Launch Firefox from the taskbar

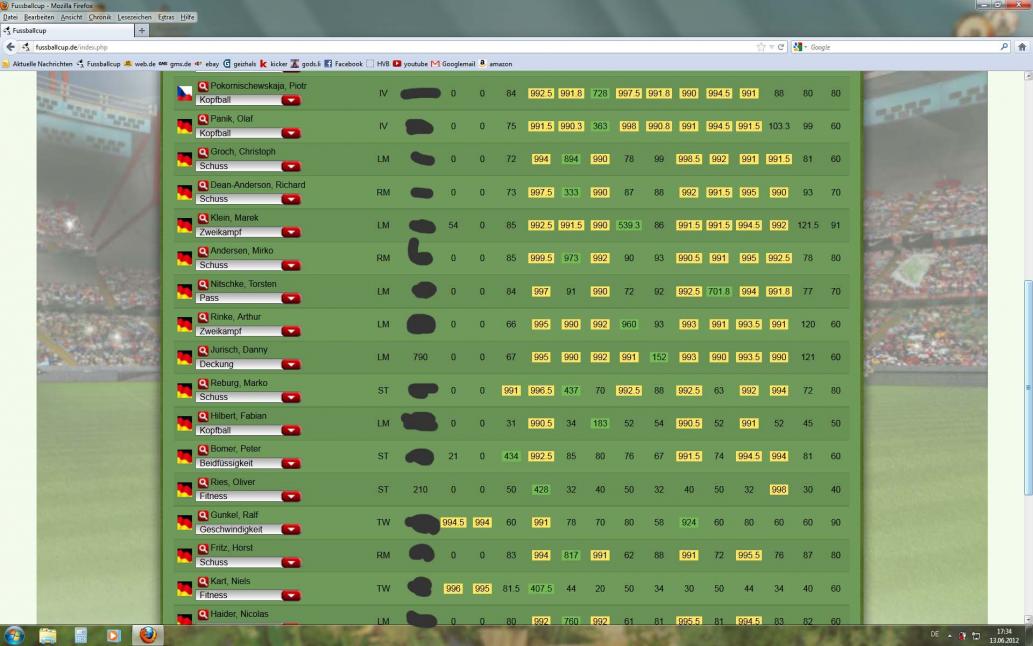[147, 635]
